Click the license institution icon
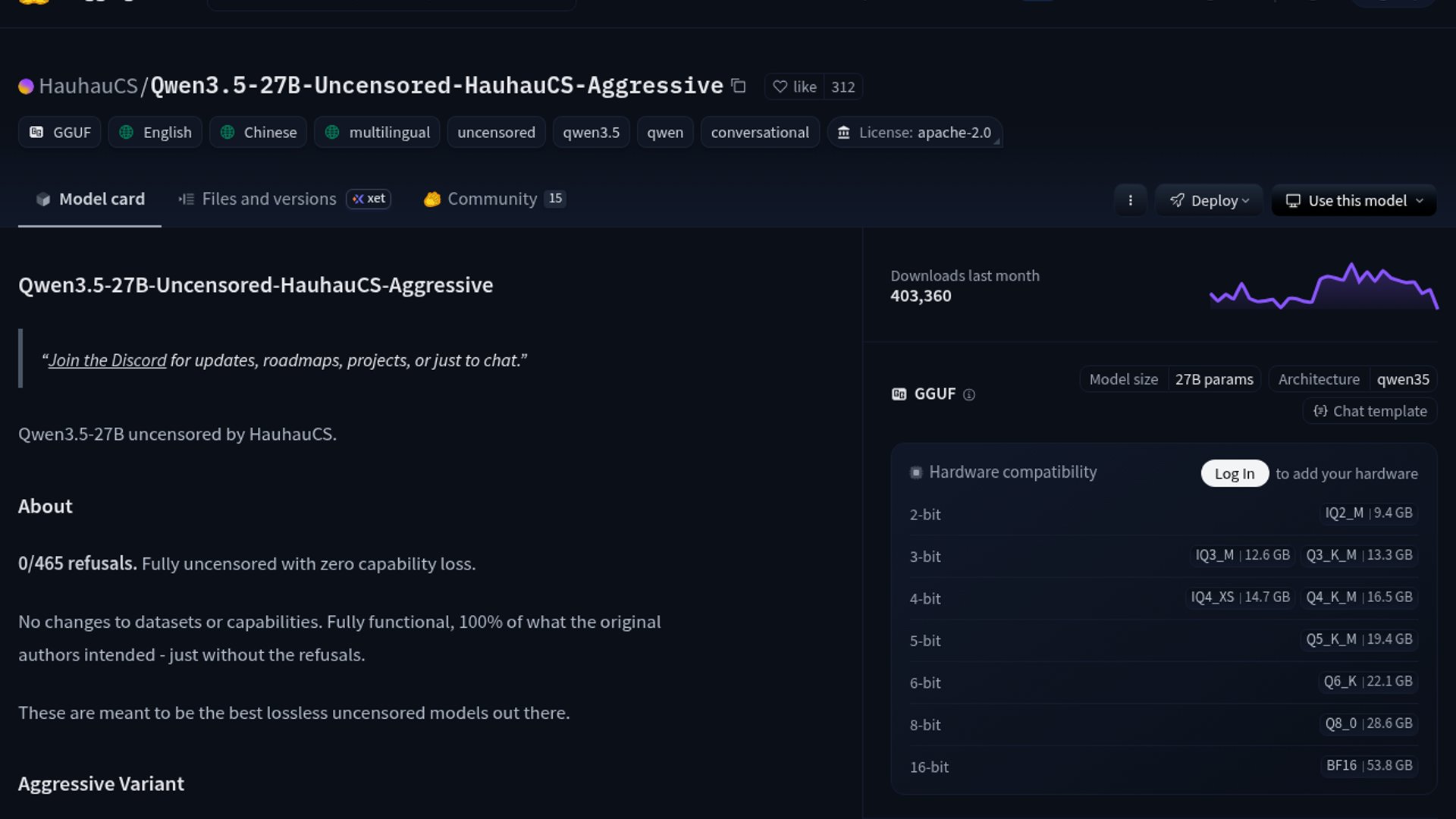 pos(843,132)
